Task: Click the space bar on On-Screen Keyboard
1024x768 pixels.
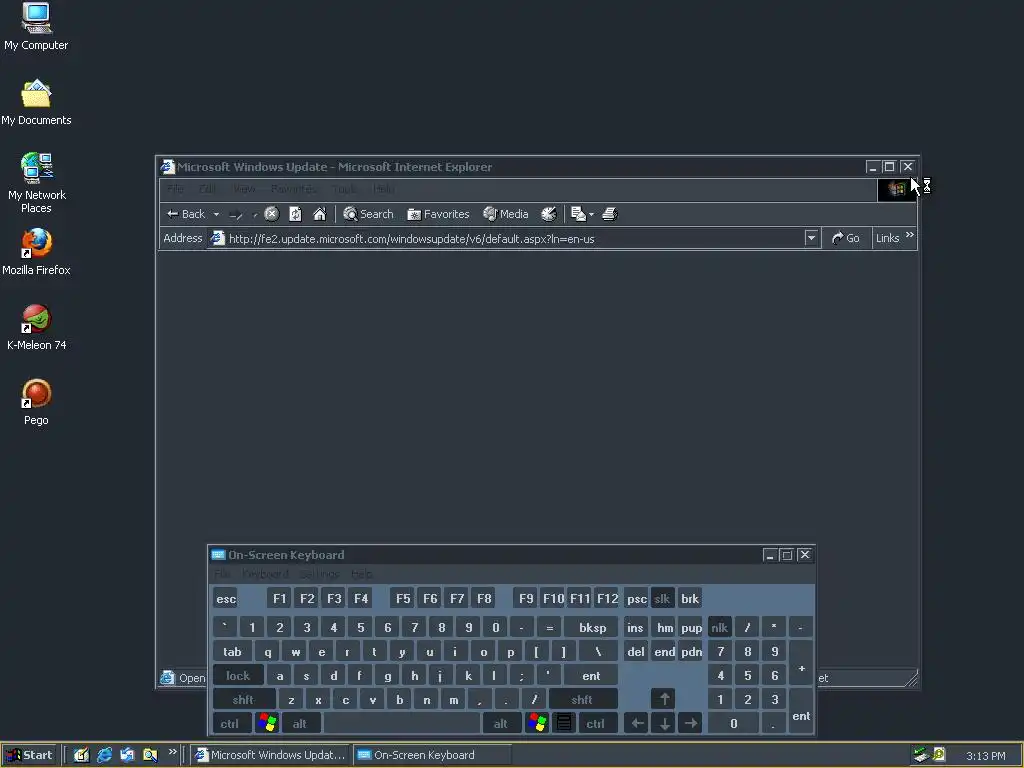Action: pos(402,723)
